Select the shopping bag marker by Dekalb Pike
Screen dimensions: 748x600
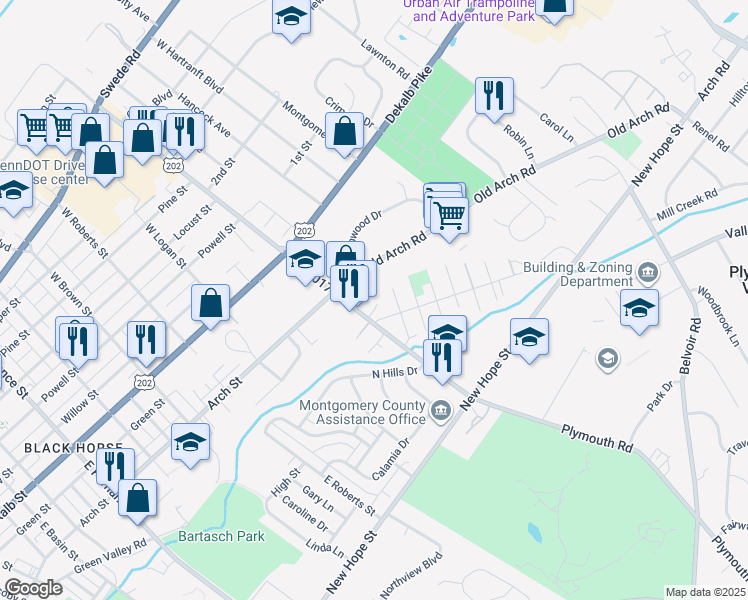[344, 132]
